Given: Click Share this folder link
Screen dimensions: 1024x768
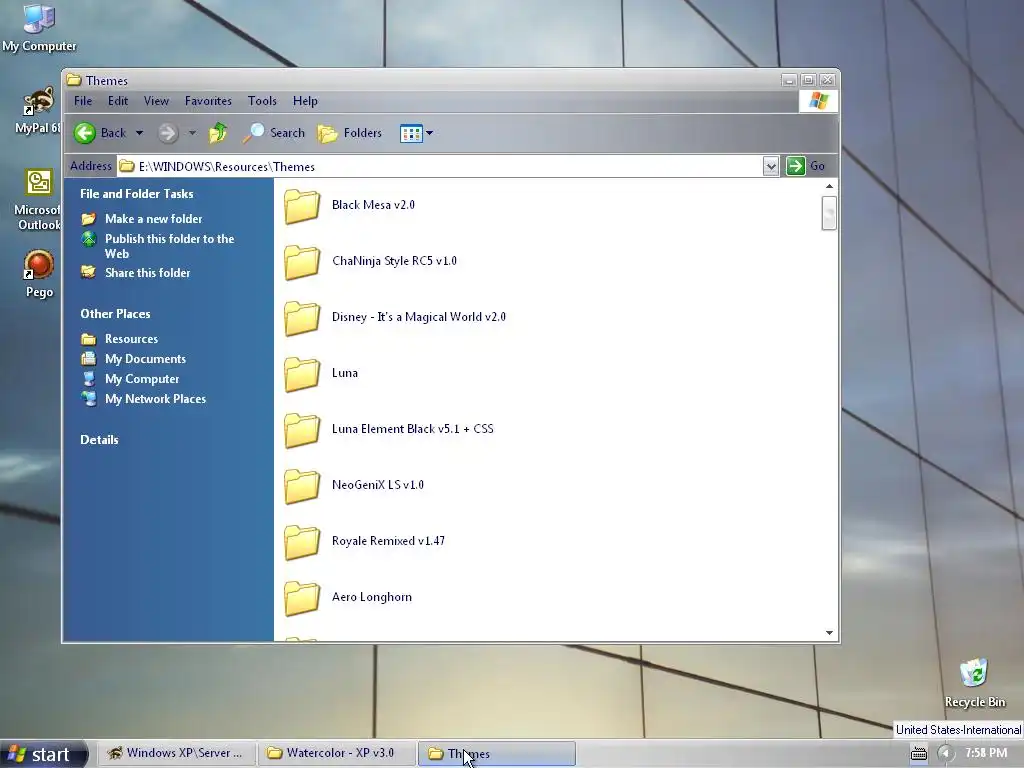Looking at the screenshot, I should (x=148, y=273).
